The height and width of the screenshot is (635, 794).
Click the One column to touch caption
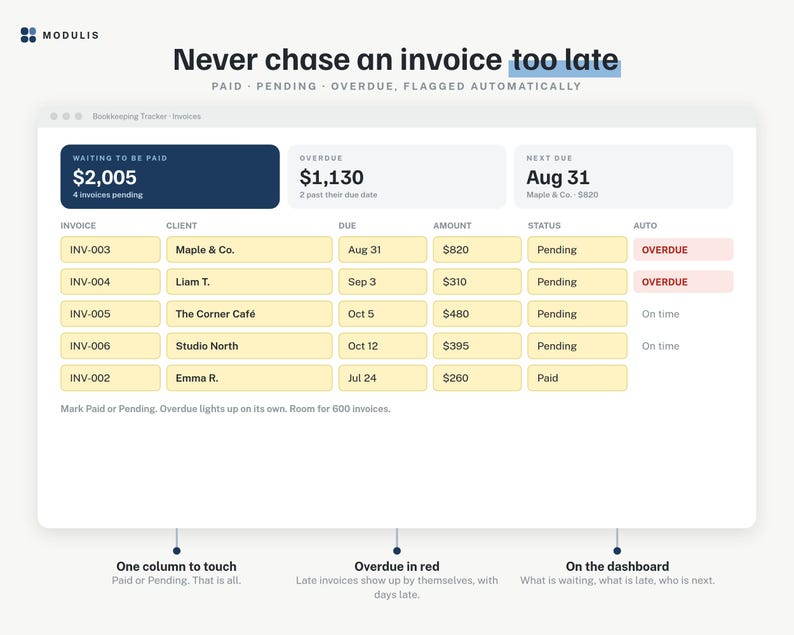tap(176, 566)
